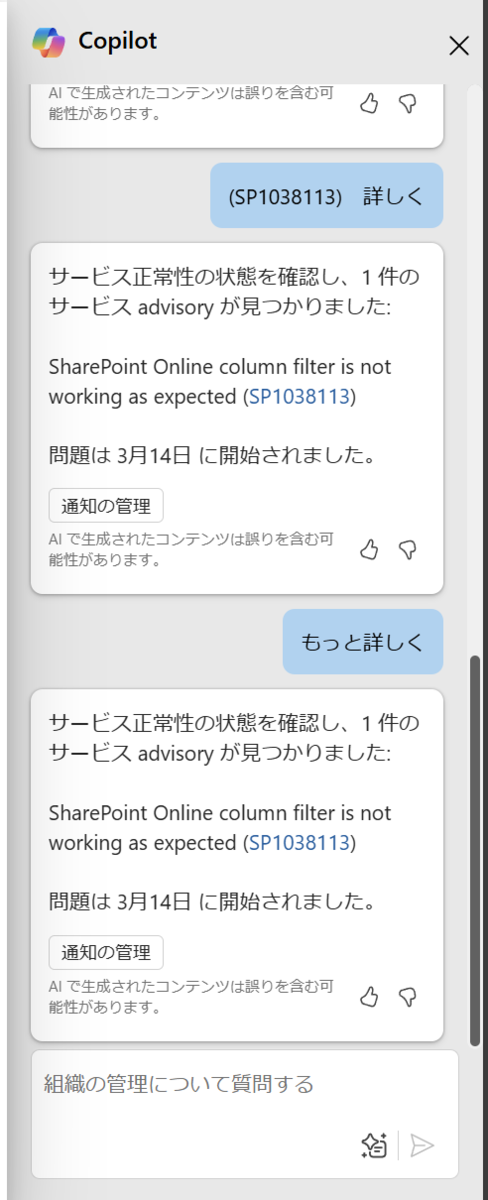Image resolution: width=488 pixels, height=1200 pixels.
Task: Click 通知の管理 button in the last response
Action: tap(106, 952)
